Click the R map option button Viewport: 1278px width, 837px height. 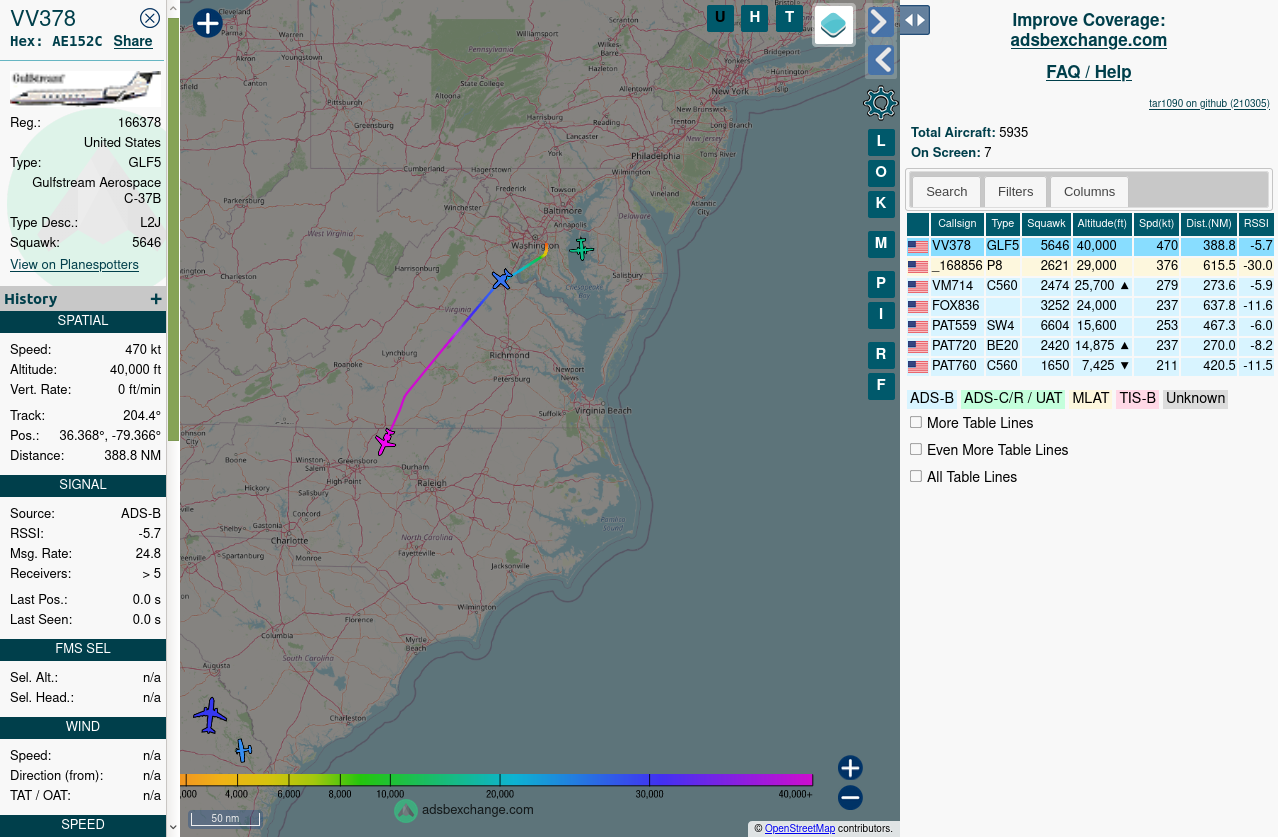(881, 355)
